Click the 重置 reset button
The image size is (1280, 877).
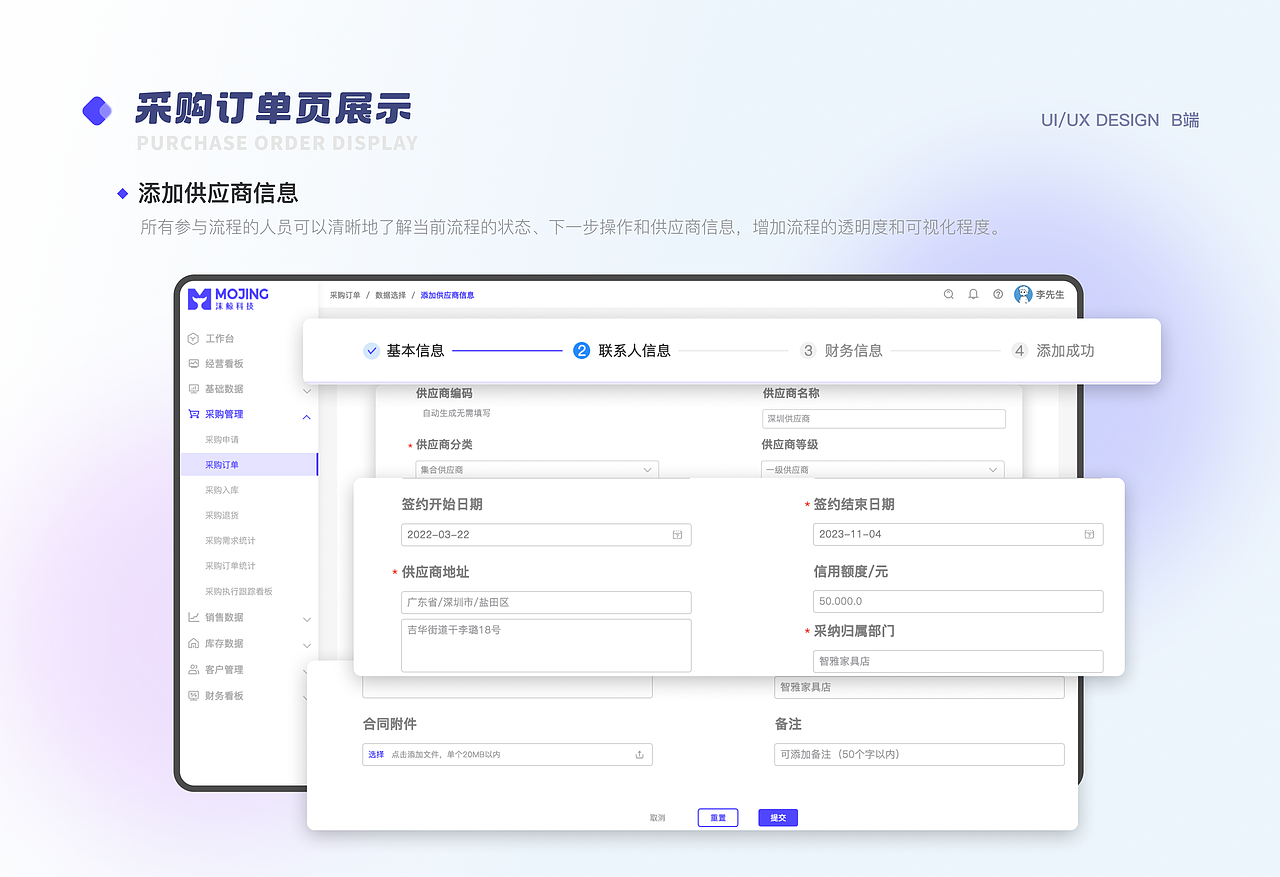coord(718,818)
